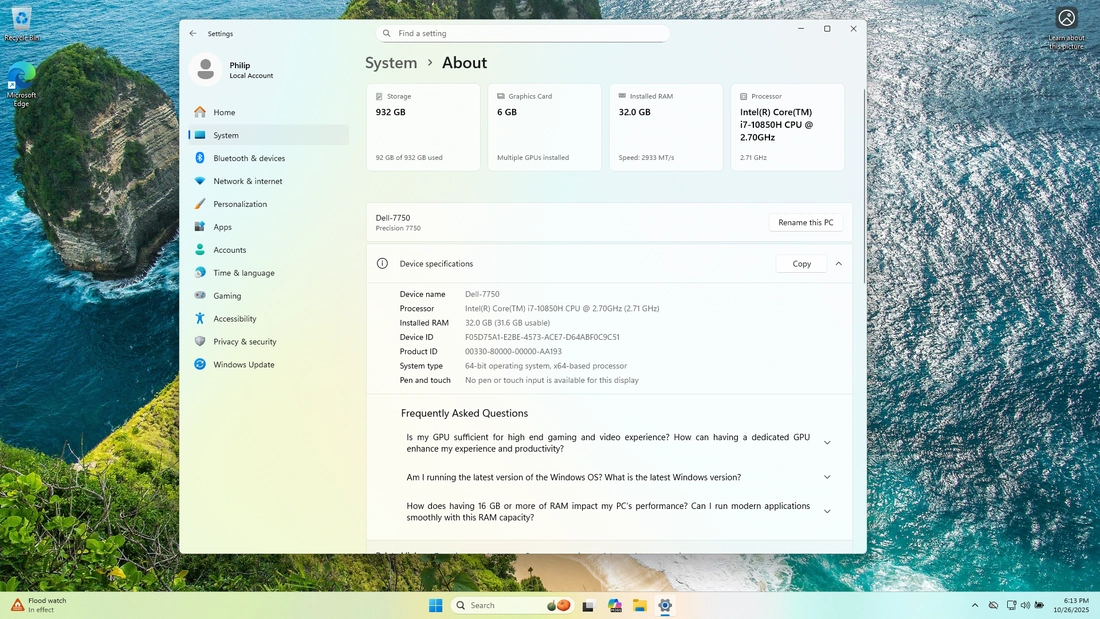1100x619 pixels.
Task: Expand the latest Windows version FAQ
Action: (x=827, y=478)
